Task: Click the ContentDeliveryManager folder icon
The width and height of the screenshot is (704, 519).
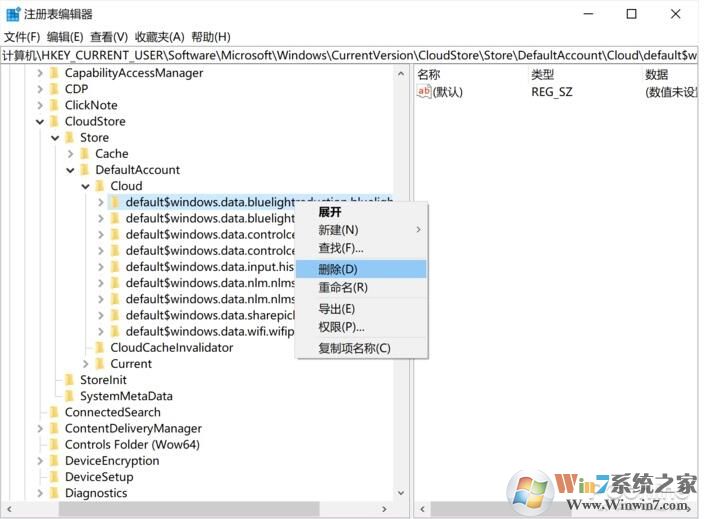Action: click(x=54, y=428)
